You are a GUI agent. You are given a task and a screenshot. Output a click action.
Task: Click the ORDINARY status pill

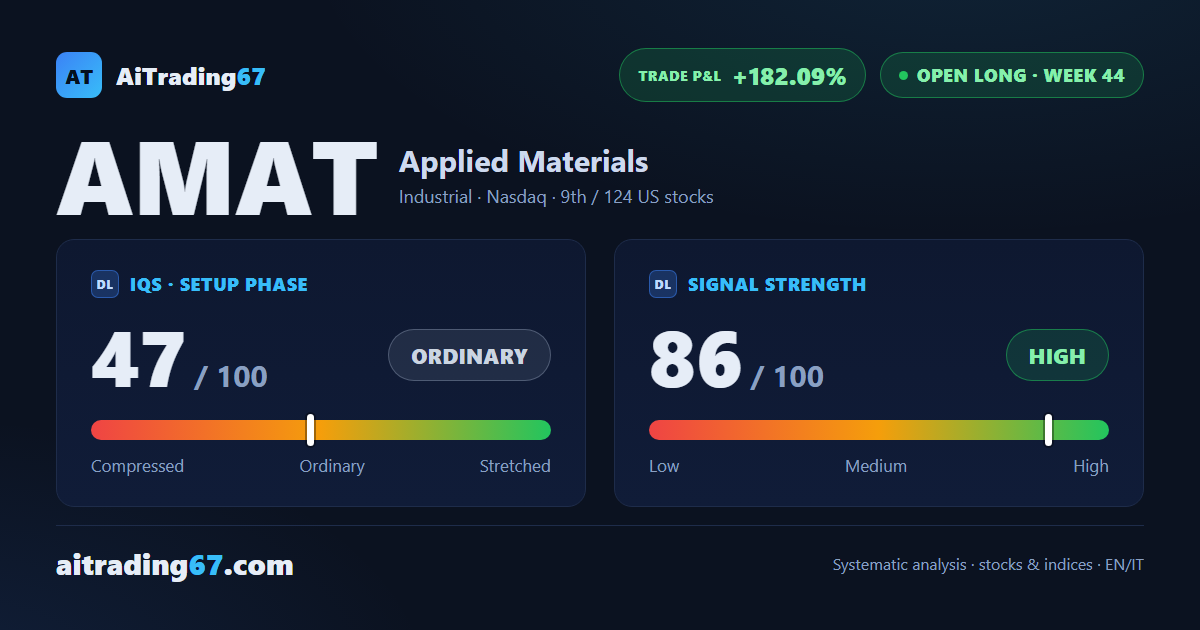tap(469, 355)
